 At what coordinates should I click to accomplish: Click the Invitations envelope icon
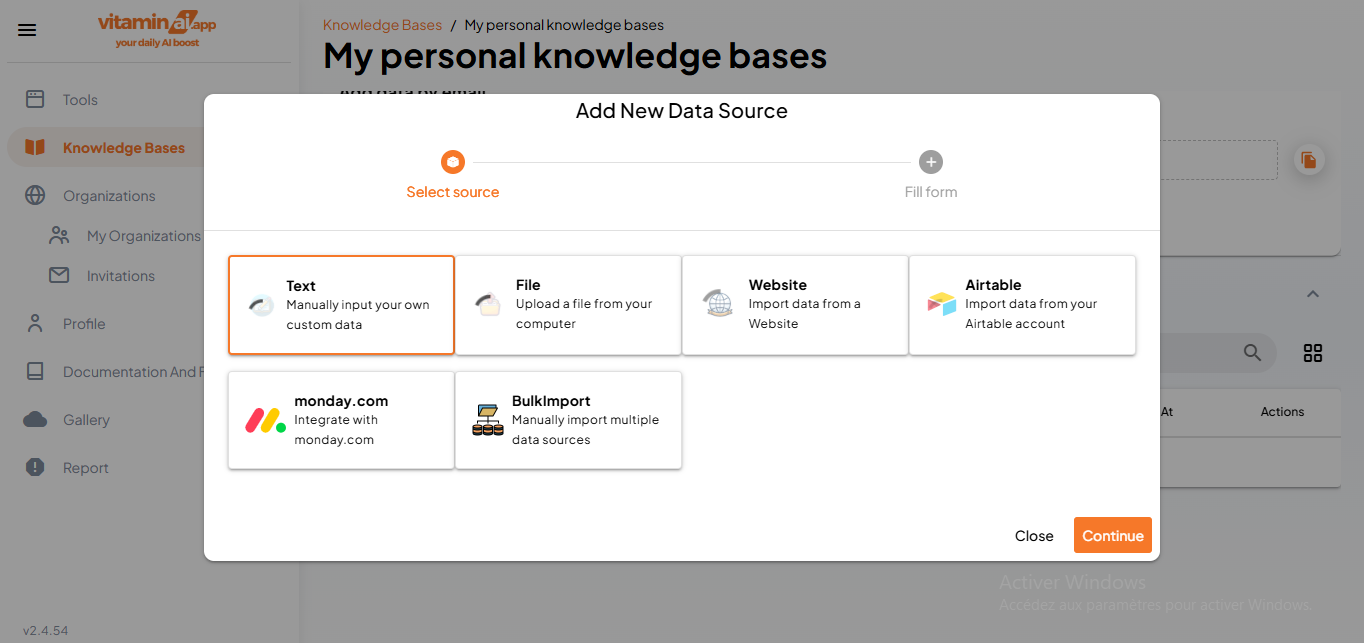(x=58, y=275)
